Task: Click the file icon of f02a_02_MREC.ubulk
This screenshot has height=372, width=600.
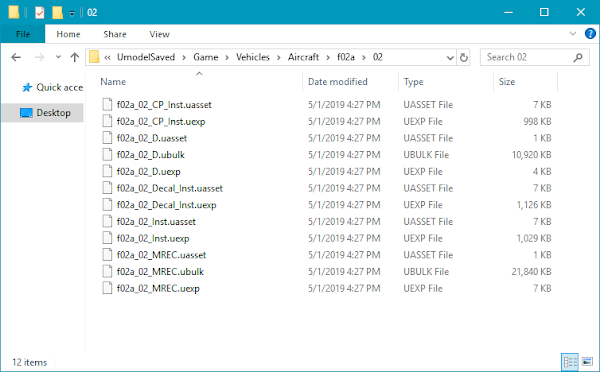Action: click(107, 271)
